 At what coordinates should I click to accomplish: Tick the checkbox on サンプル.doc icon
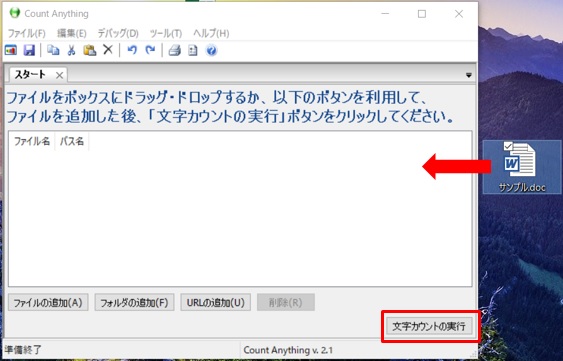pyautogui.click(x=508, y=146)
